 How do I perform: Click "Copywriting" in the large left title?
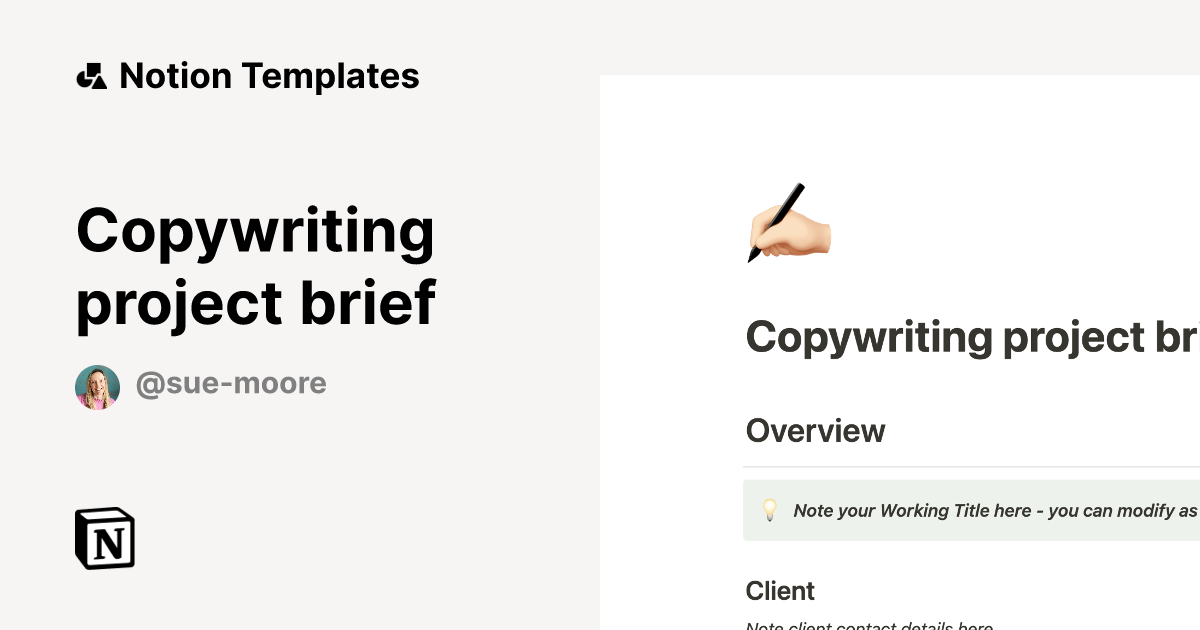tap(255, 231)
